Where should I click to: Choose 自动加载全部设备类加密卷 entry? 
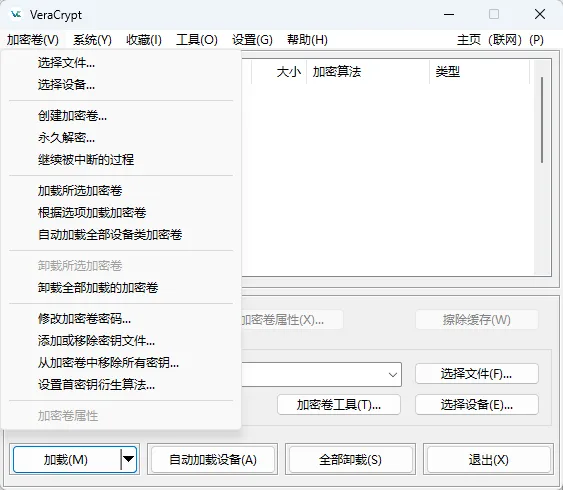tap(121, 235)
